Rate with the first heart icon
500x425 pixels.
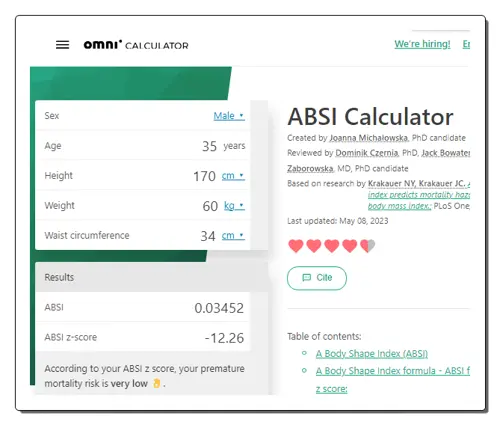point(296,246)
